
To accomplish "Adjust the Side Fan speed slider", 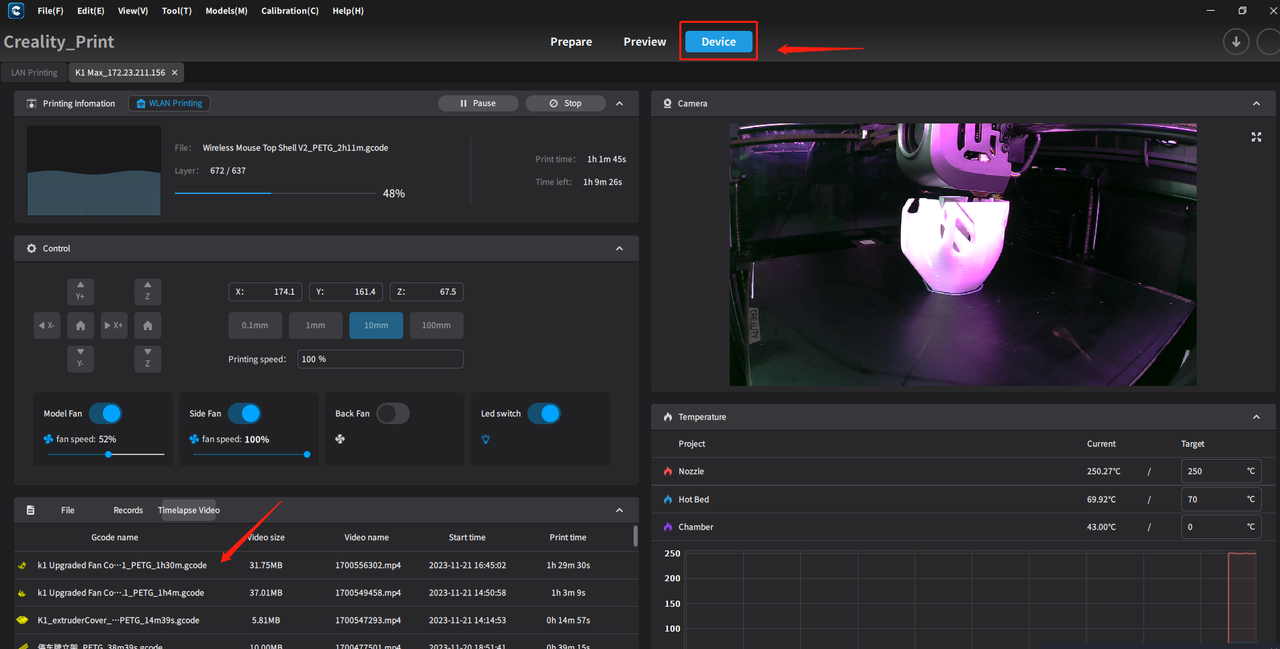I will 250,454.
